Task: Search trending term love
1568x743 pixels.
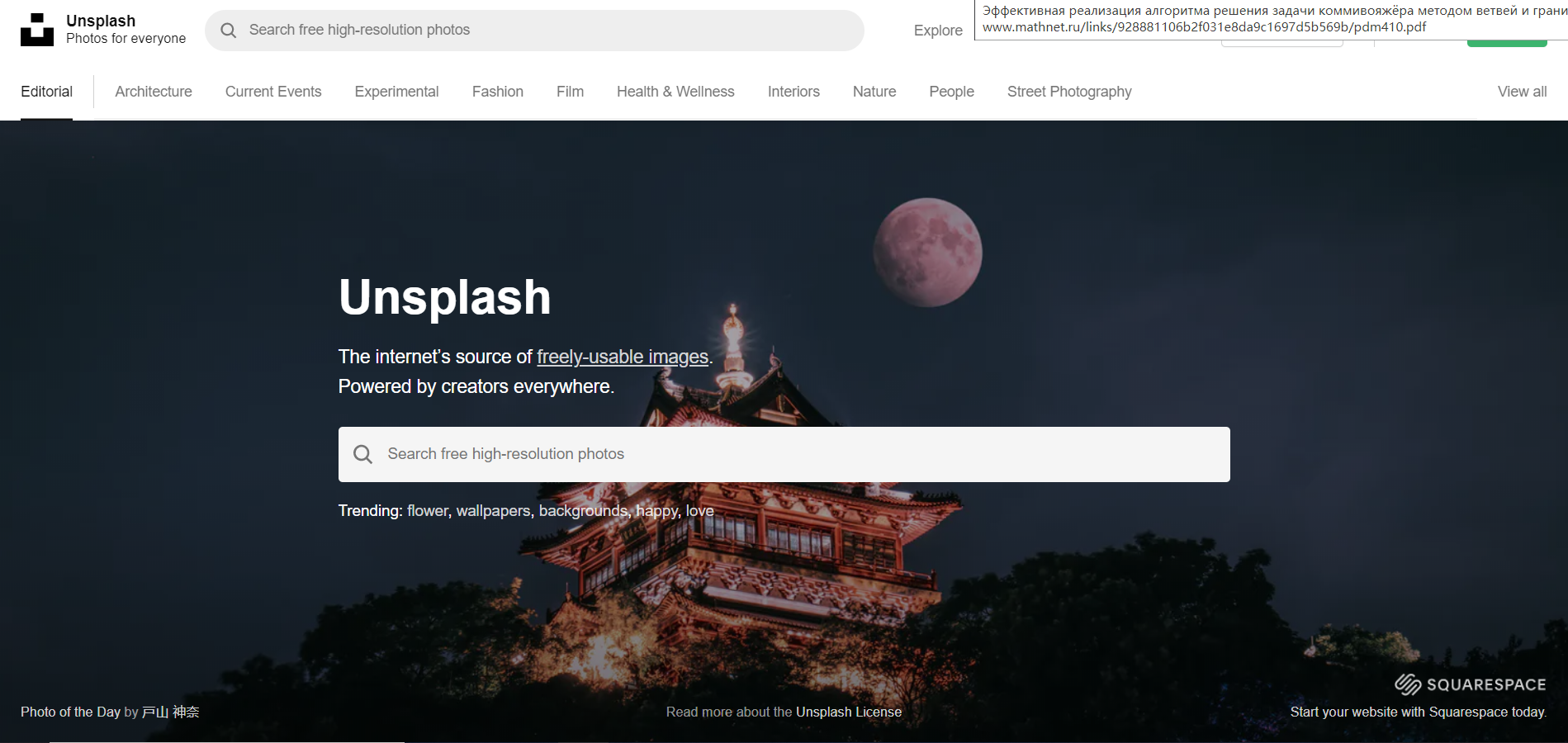Action: [700, 511]
